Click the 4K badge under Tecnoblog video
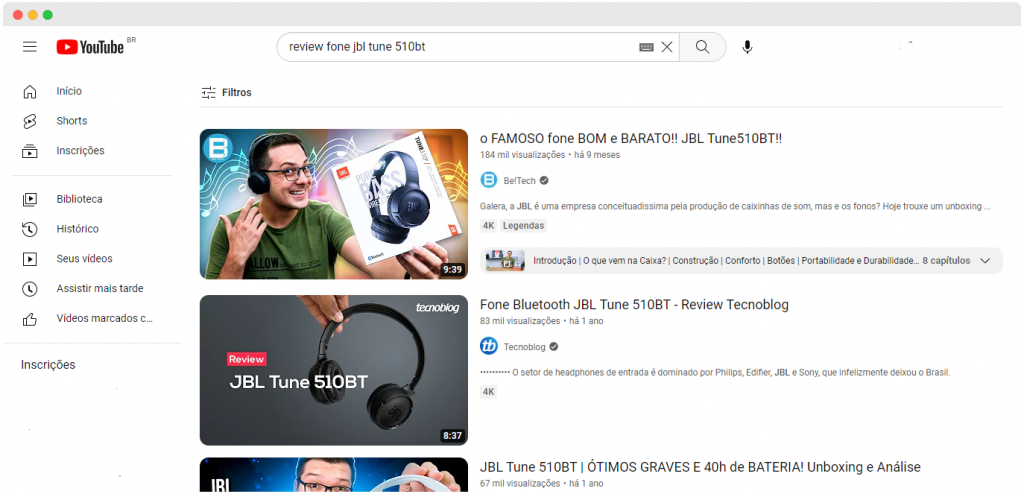This screenshot has height=494, width=1024. (x=488, y=392)
